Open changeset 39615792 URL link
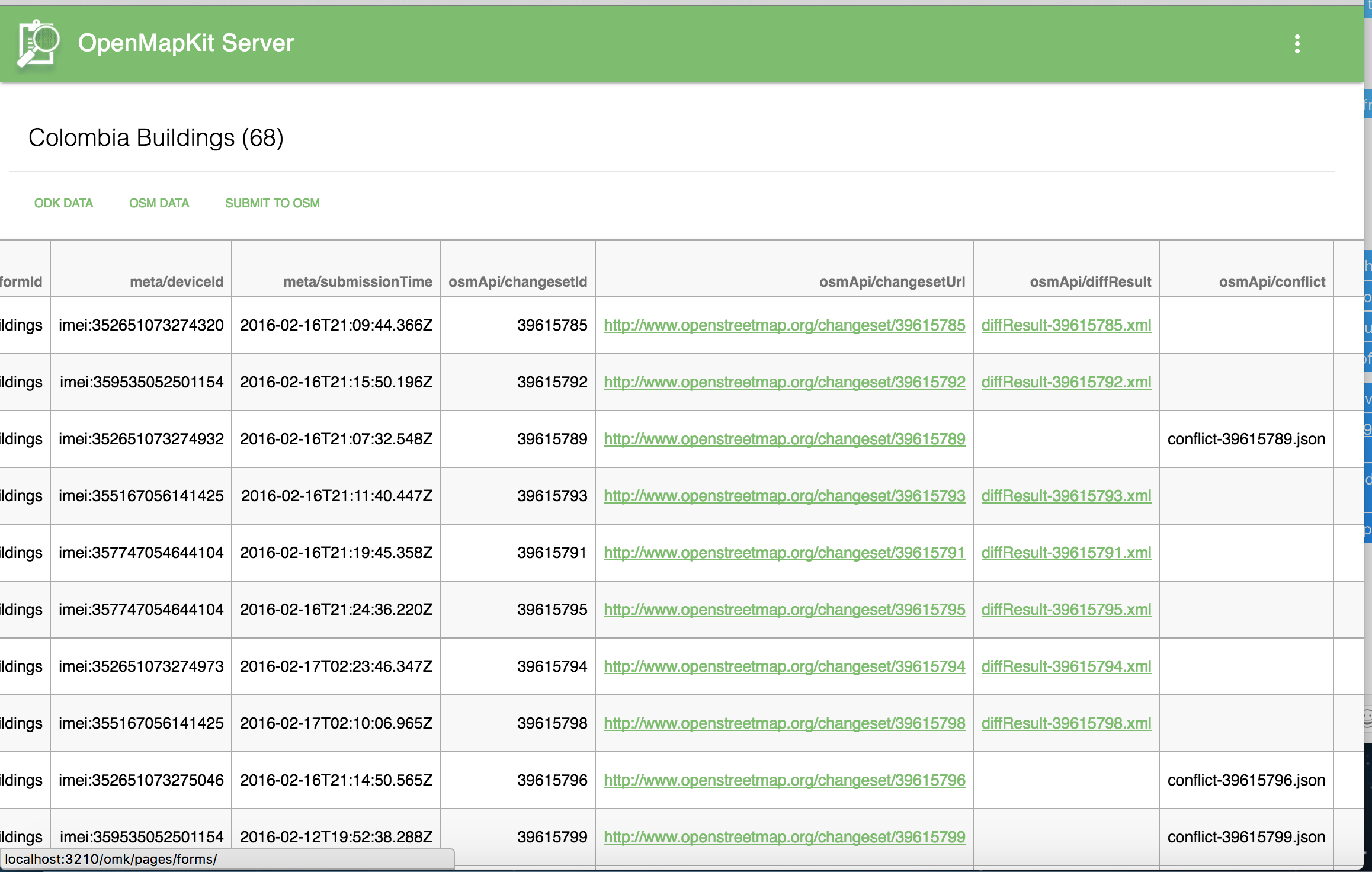1372x872 pixels. coord(784,382)
